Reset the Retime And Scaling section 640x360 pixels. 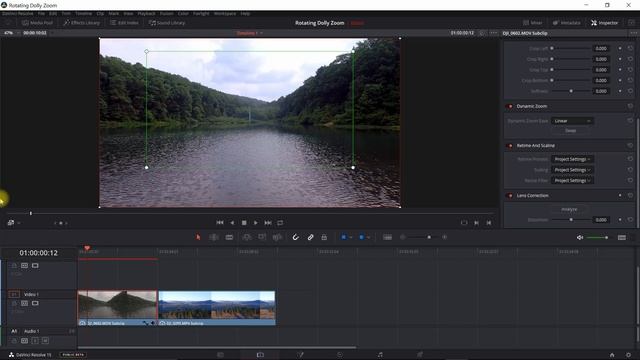click(630, 146)
